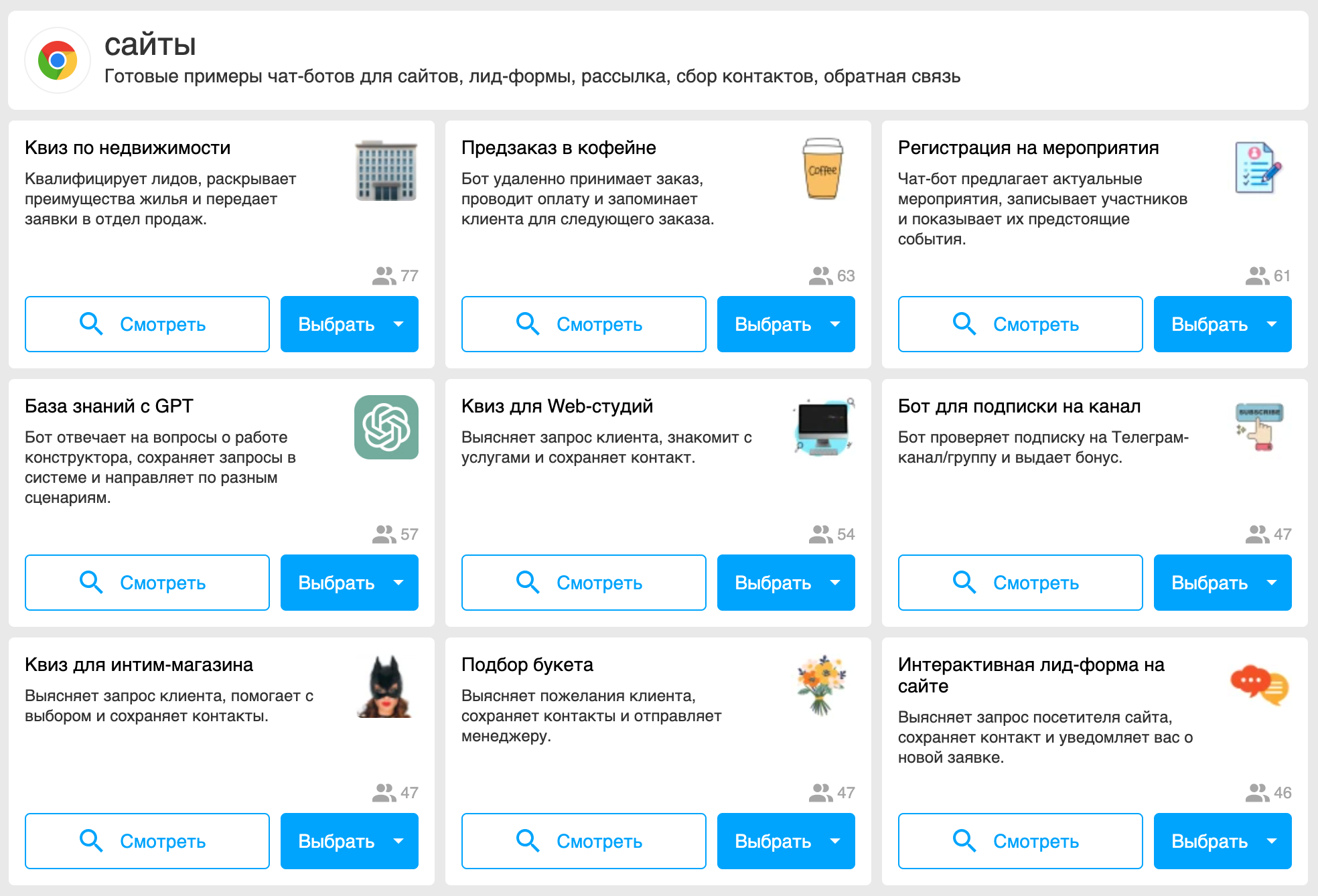Expand Выбрать dropdown arrow for Квиз по недвижимости
Viewport: 1318px width, 896px height.
[x=398, y=324]
